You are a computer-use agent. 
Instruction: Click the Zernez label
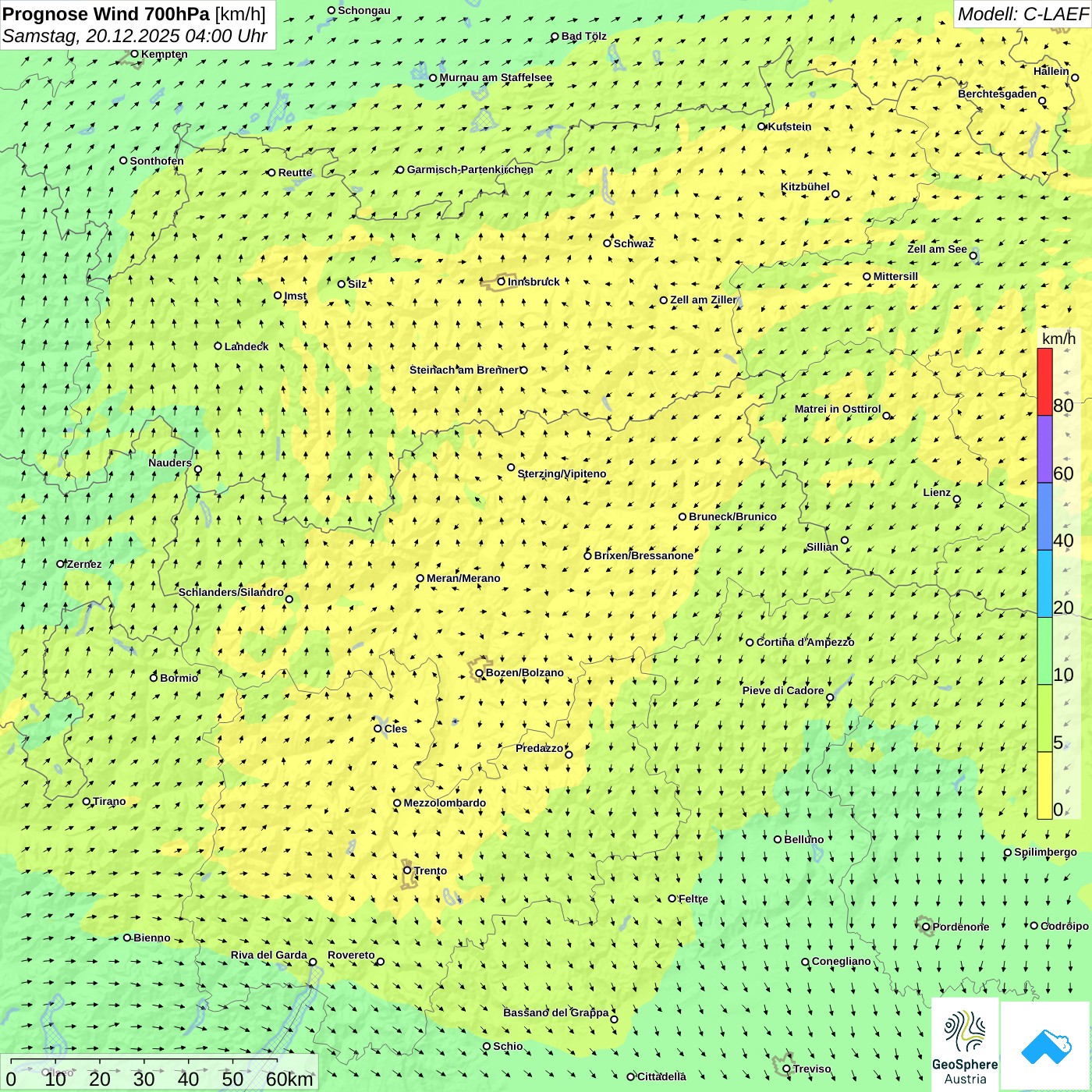[x=84, y=564]
